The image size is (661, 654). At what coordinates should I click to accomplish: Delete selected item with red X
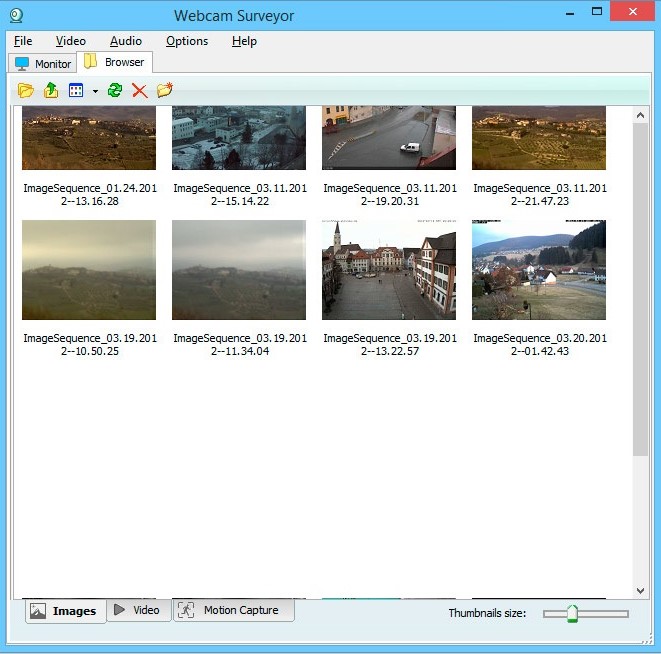tap(140, 90)
